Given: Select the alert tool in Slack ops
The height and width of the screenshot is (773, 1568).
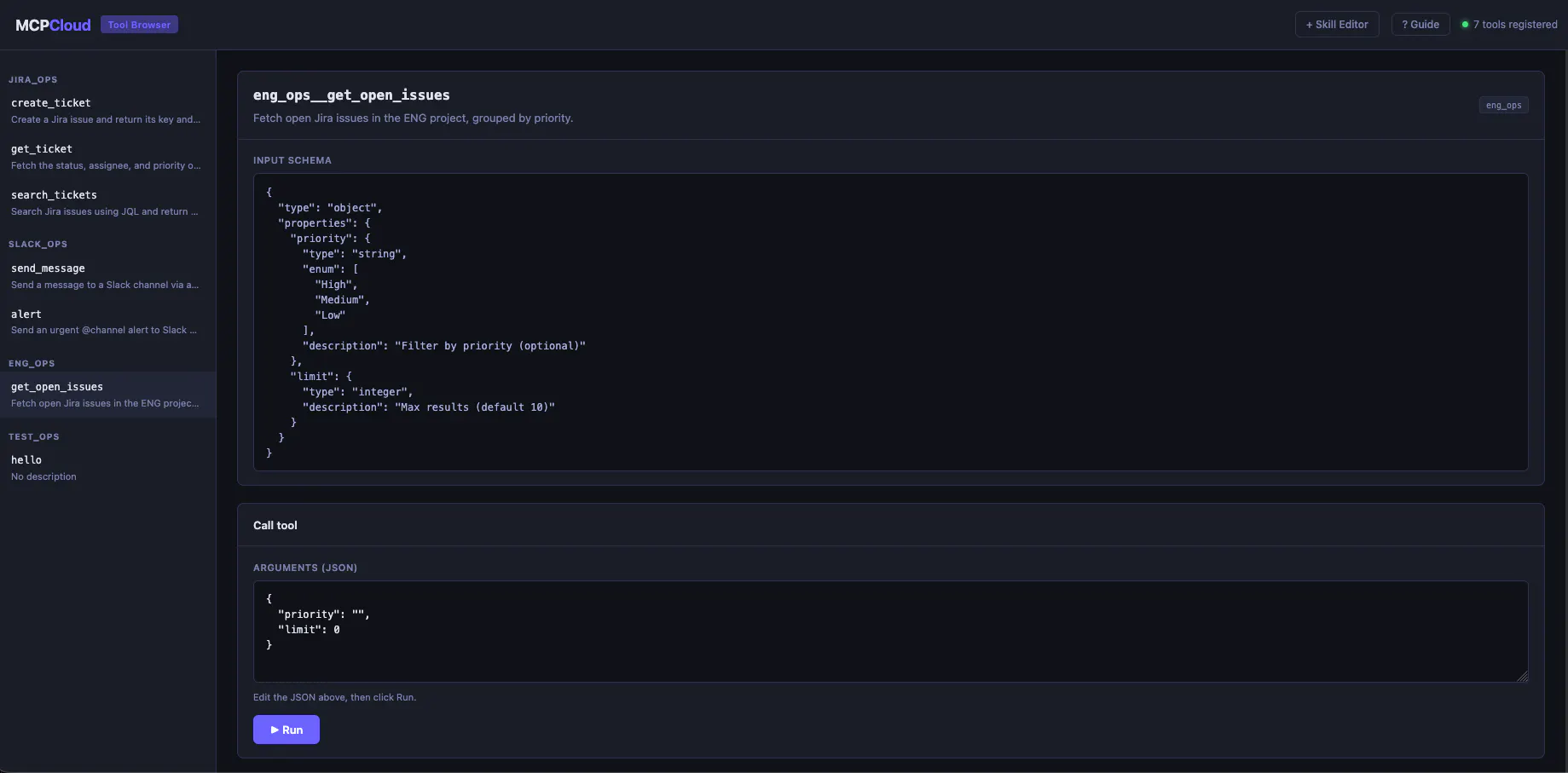Looking at the screenshot, I should tap(107, 322).
